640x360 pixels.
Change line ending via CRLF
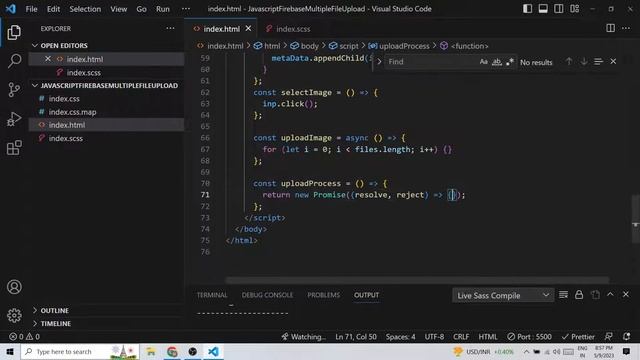[461, 337]
